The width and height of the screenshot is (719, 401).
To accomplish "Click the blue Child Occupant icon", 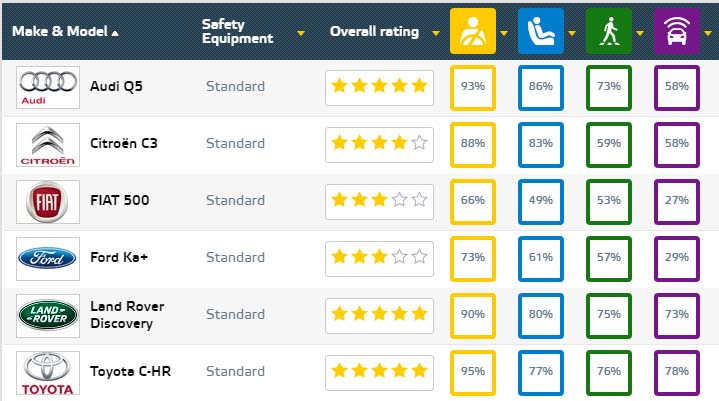I will coord(541,31).
